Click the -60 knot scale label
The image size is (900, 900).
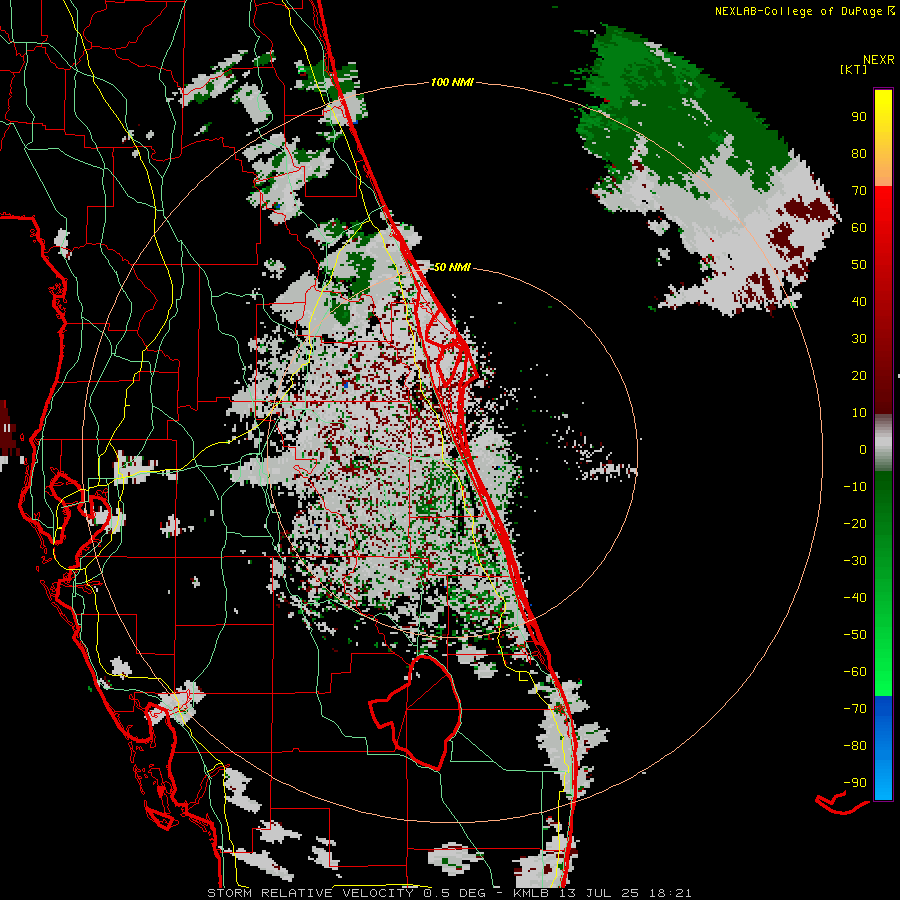click(x=855, y=672)
